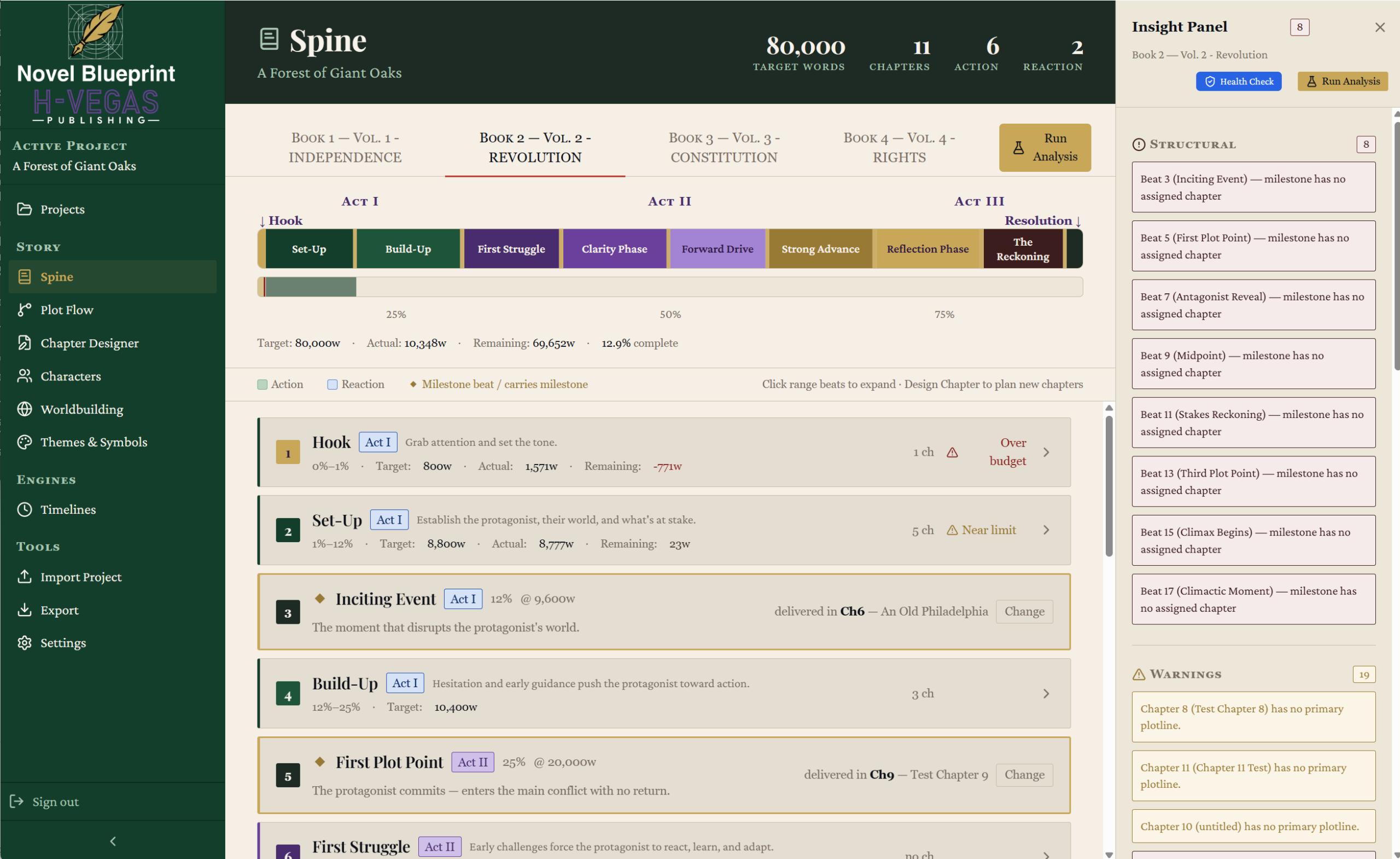
Task: Click the Strong Advance segment on spine bar
Action: point(820,249)
